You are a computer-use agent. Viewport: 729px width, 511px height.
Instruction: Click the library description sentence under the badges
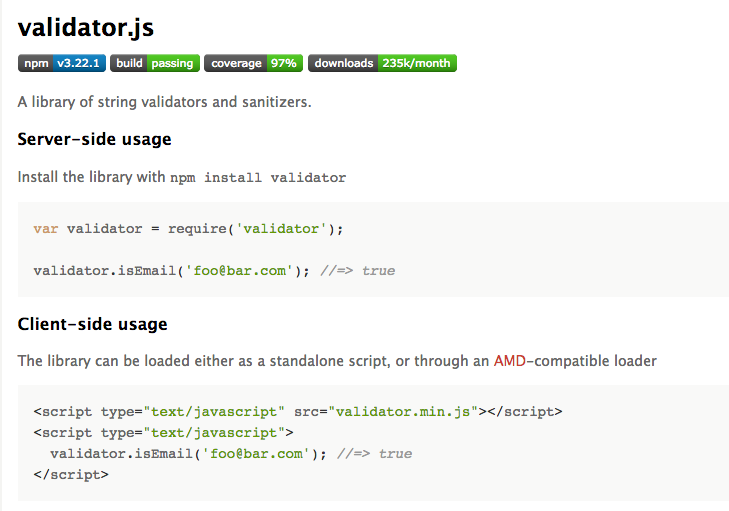point(164,102)
